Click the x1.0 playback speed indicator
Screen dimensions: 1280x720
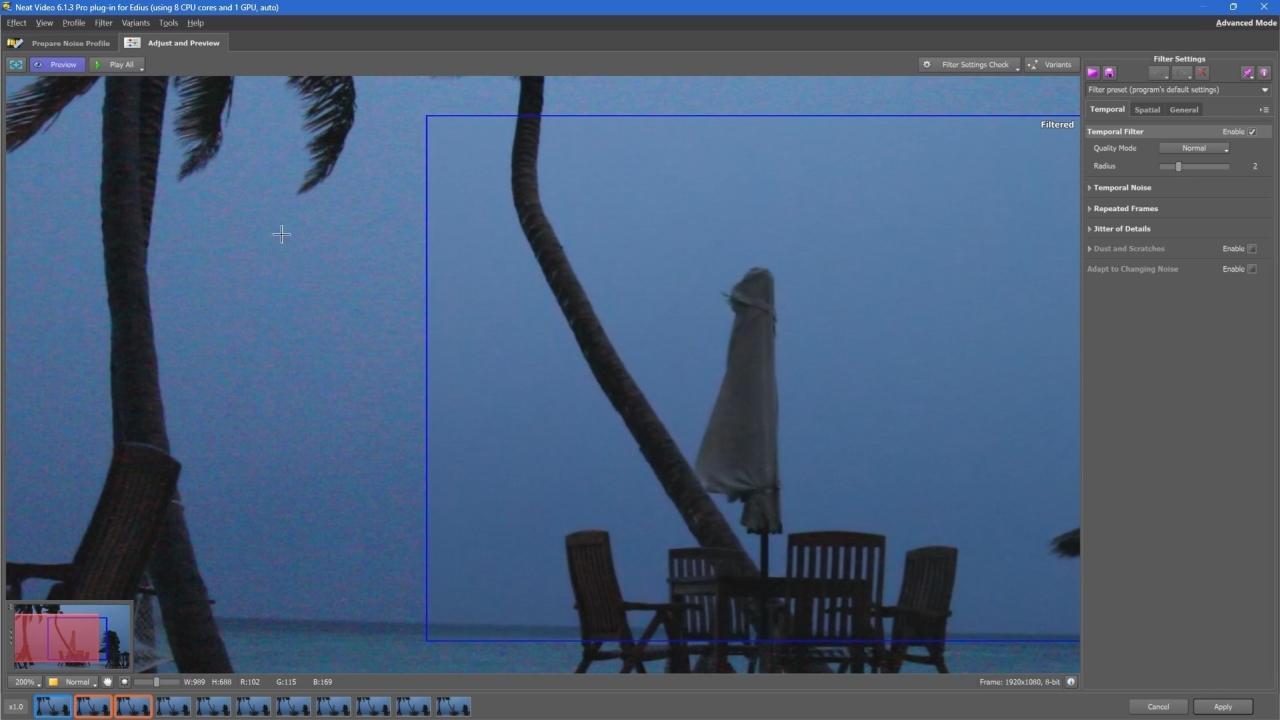[x=16, y=707]
